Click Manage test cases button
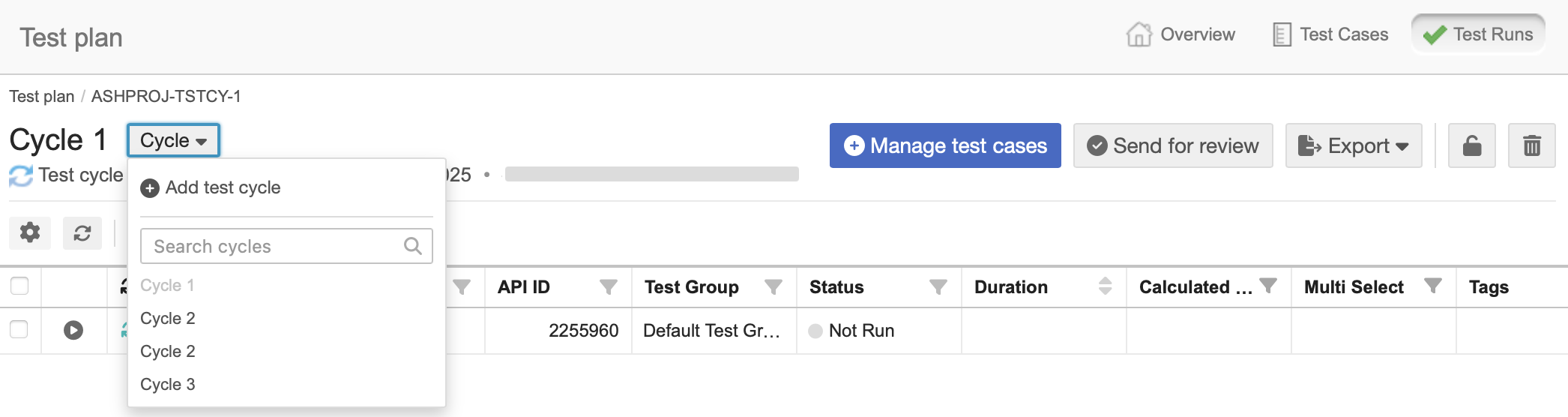The width and height of the screenshot is (1568, 417). tap(945, 145)
